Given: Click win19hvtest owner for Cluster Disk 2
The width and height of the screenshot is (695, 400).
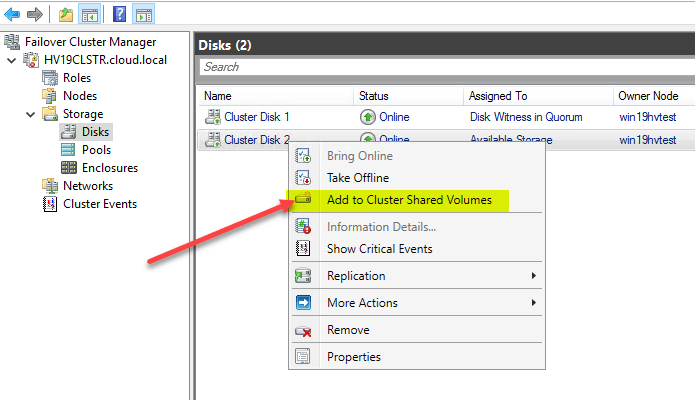Looking at the screenshot, I should coord(648,140).
